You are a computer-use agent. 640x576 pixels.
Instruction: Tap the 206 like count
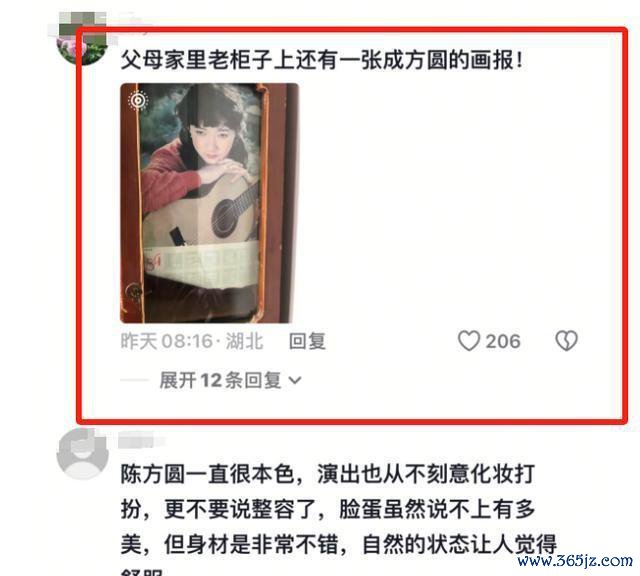click(x=503, y=341)
